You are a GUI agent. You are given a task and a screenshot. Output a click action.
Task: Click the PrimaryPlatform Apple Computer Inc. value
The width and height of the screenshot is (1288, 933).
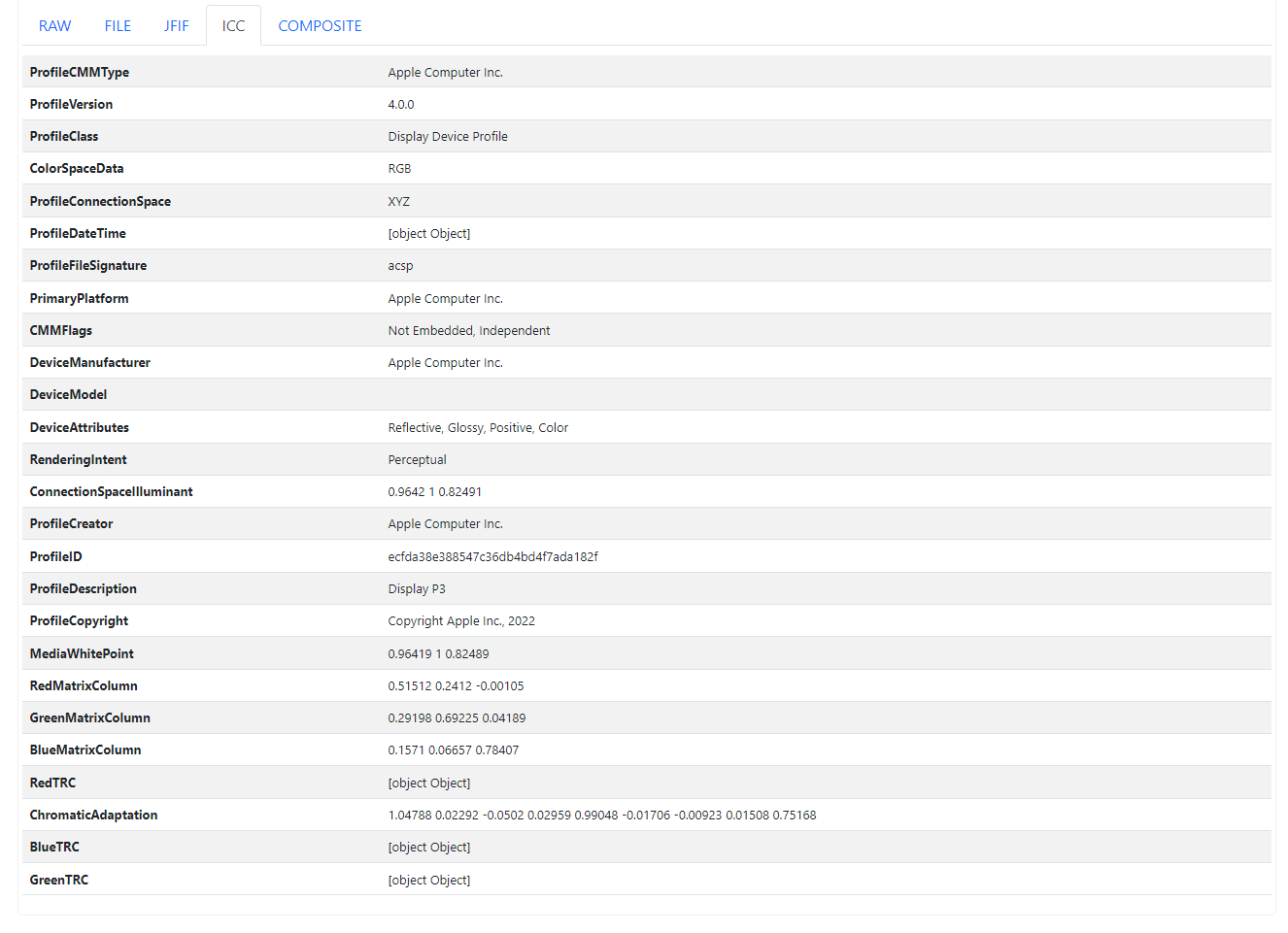click(446, 299)
